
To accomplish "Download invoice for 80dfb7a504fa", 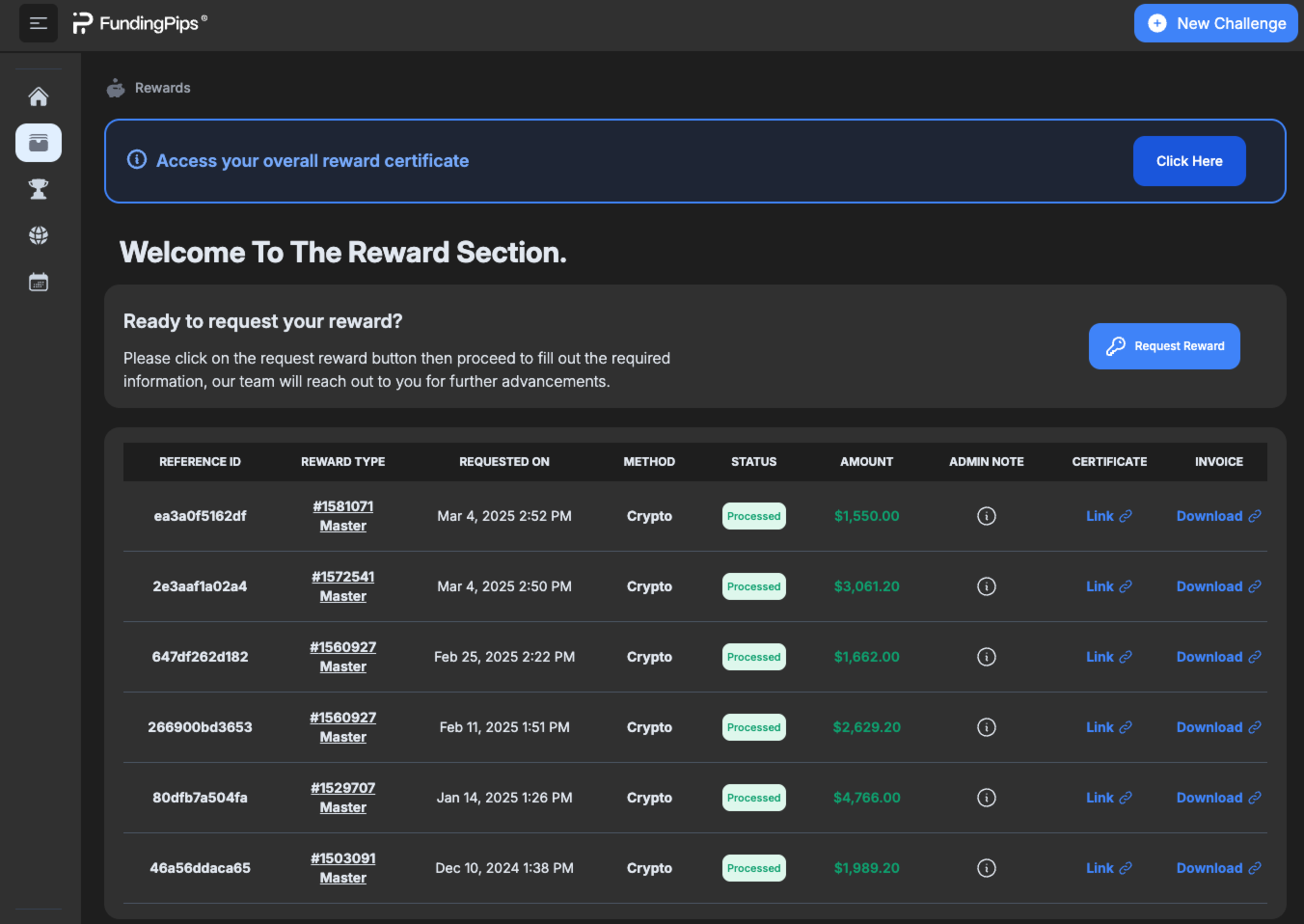I will pos(1219,798).
